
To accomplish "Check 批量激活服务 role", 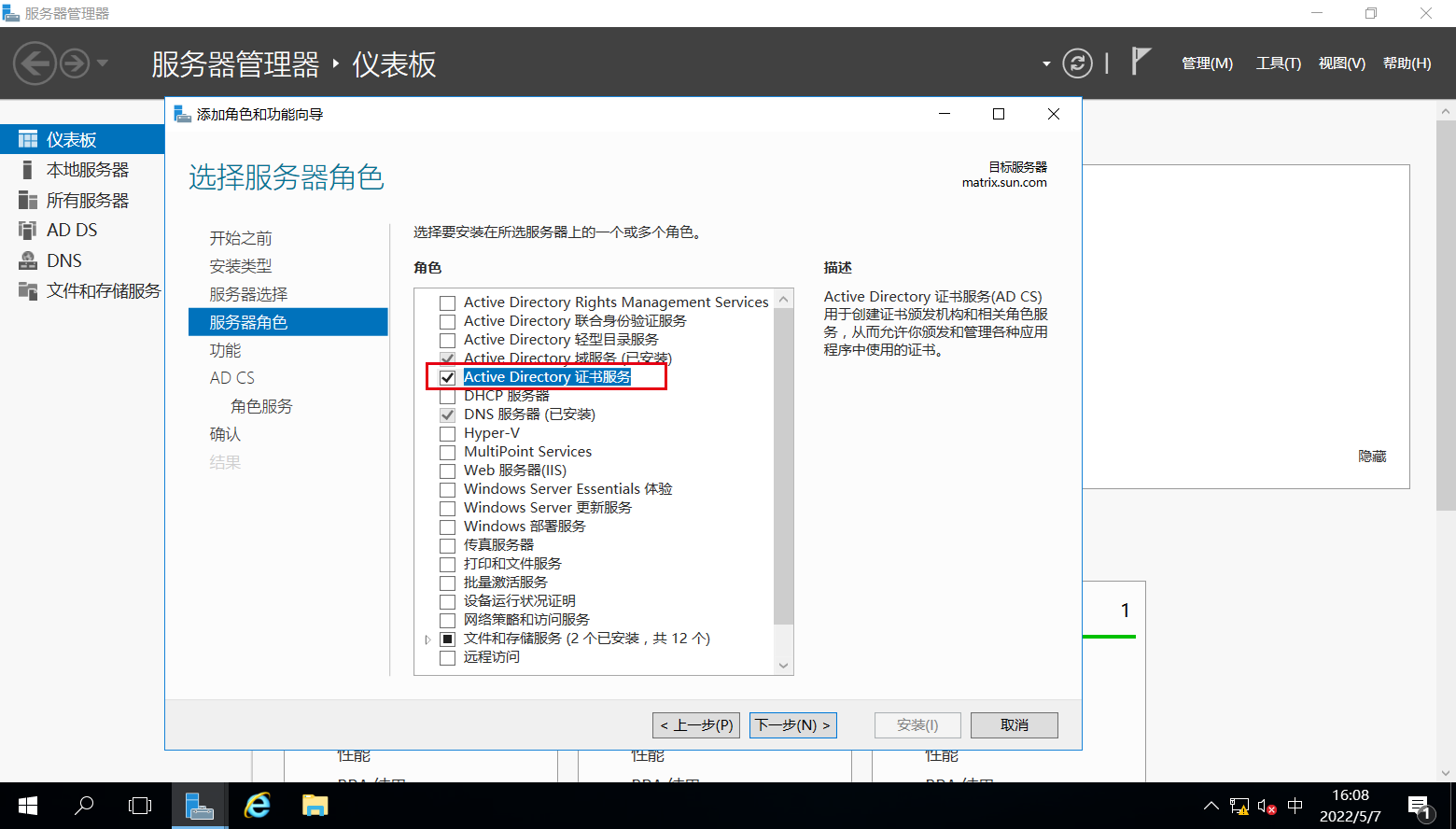I will click(448, 583).
